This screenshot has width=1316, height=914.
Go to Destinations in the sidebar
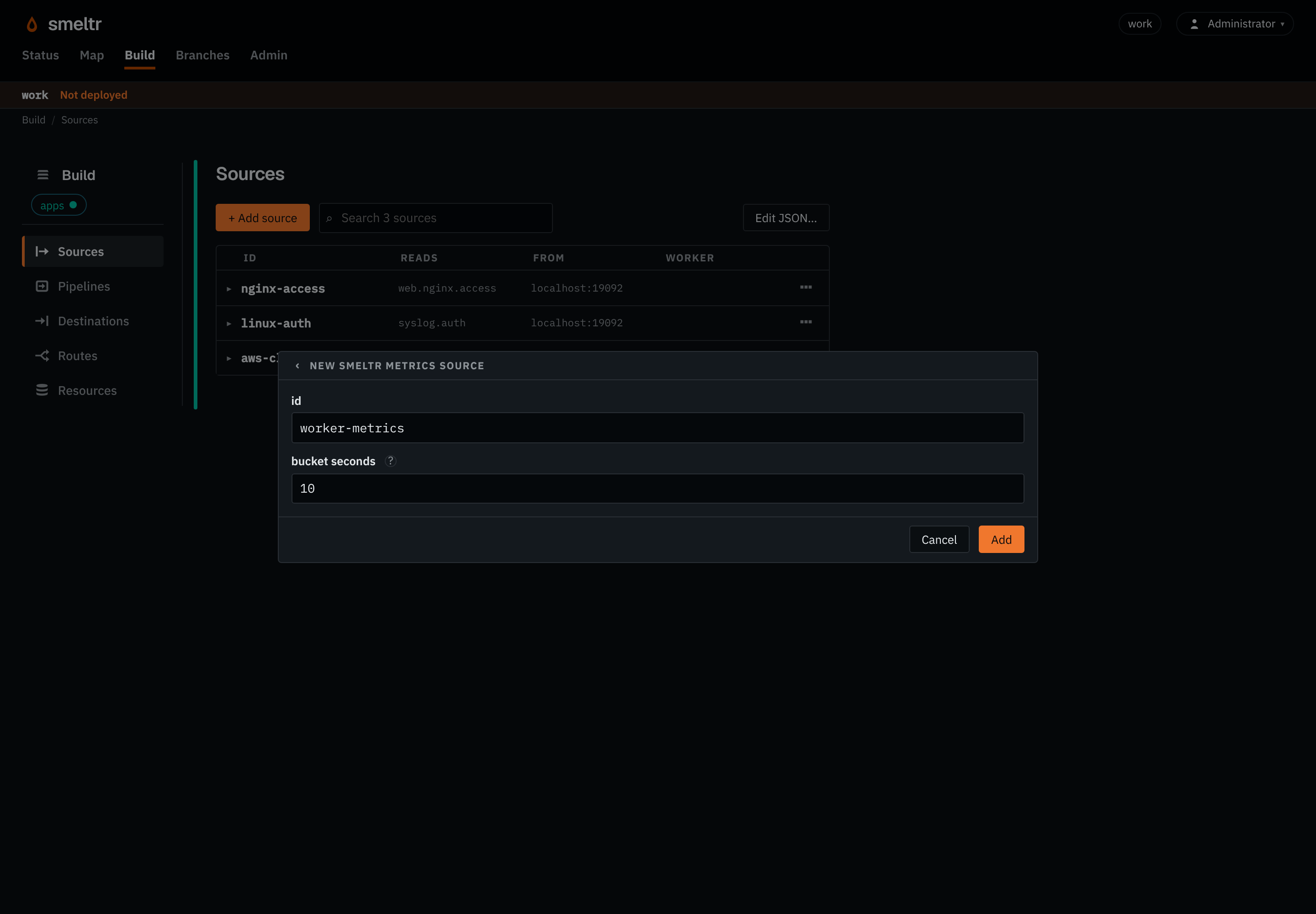click(x=93, y=321)
